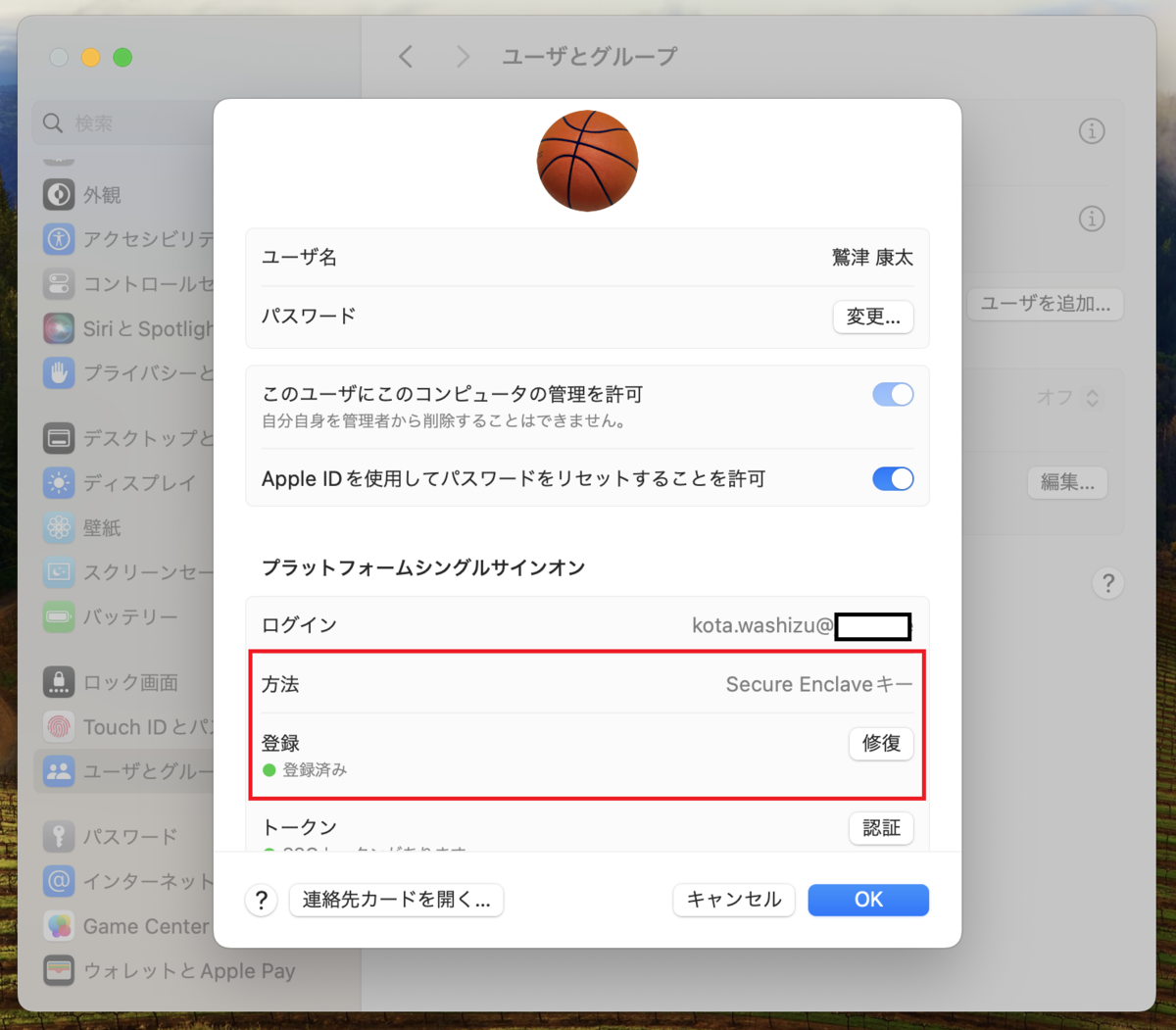Click プラットフォームシングルサインオン heading
Image resolution: width=1176 pixels, height=1030 pixels.
[423, 567]
